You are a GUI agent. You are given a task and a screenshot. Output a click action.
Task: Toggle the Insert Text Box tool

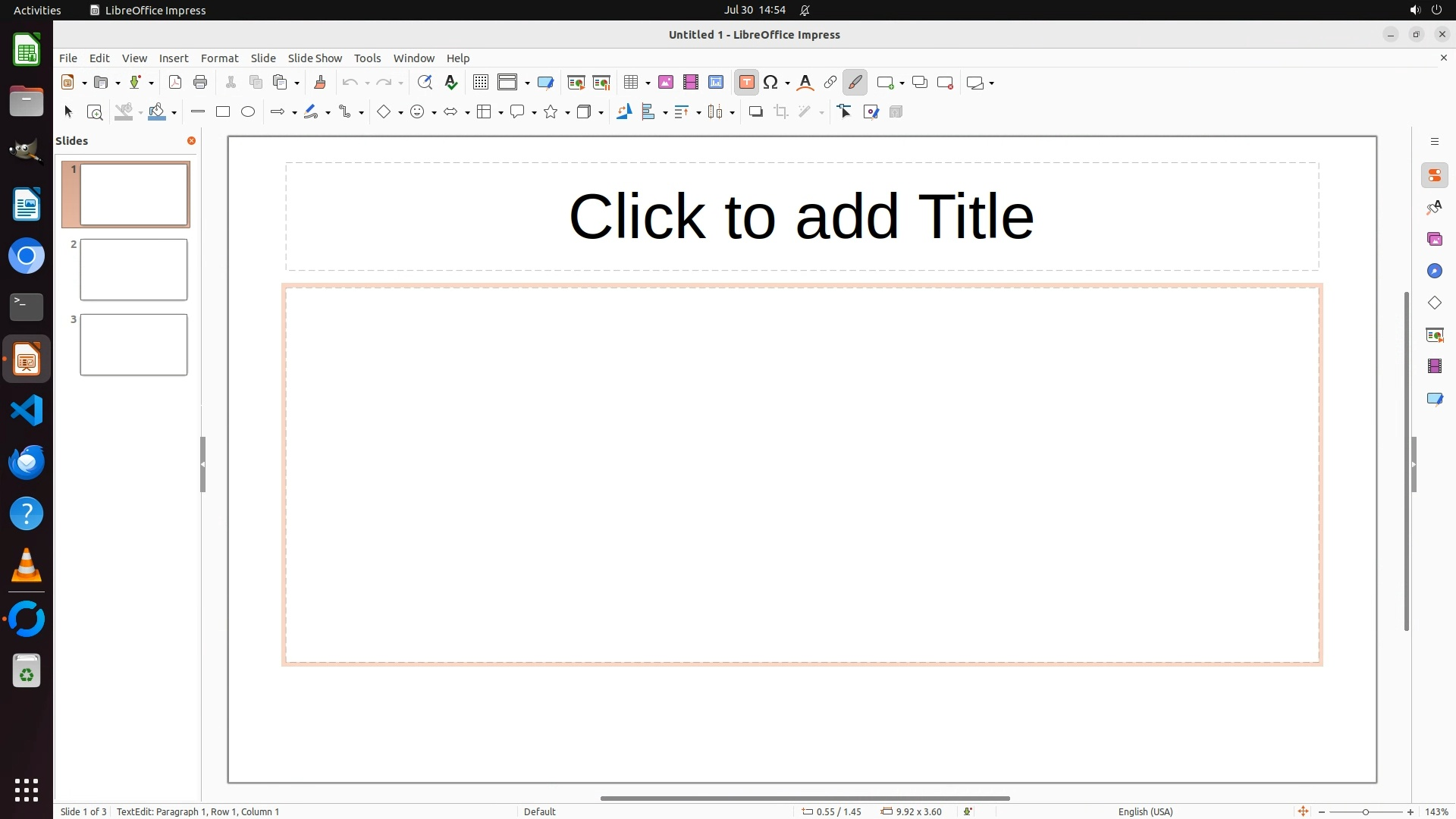click(746, 83)
